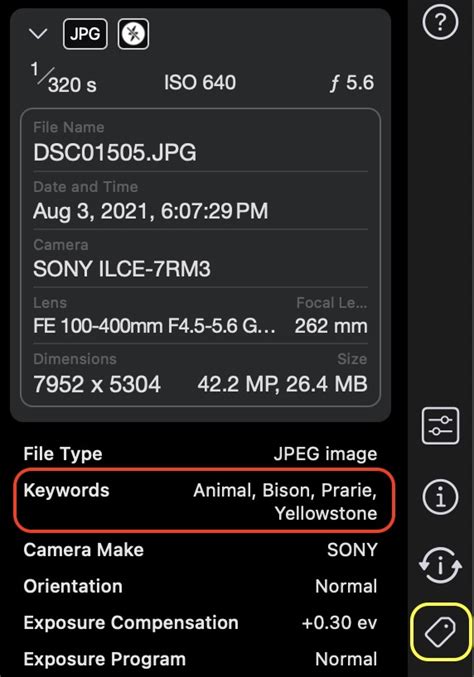Open the Help question mark icon
Viewport: 474px width, 677px height.
[x=440, y=22]
